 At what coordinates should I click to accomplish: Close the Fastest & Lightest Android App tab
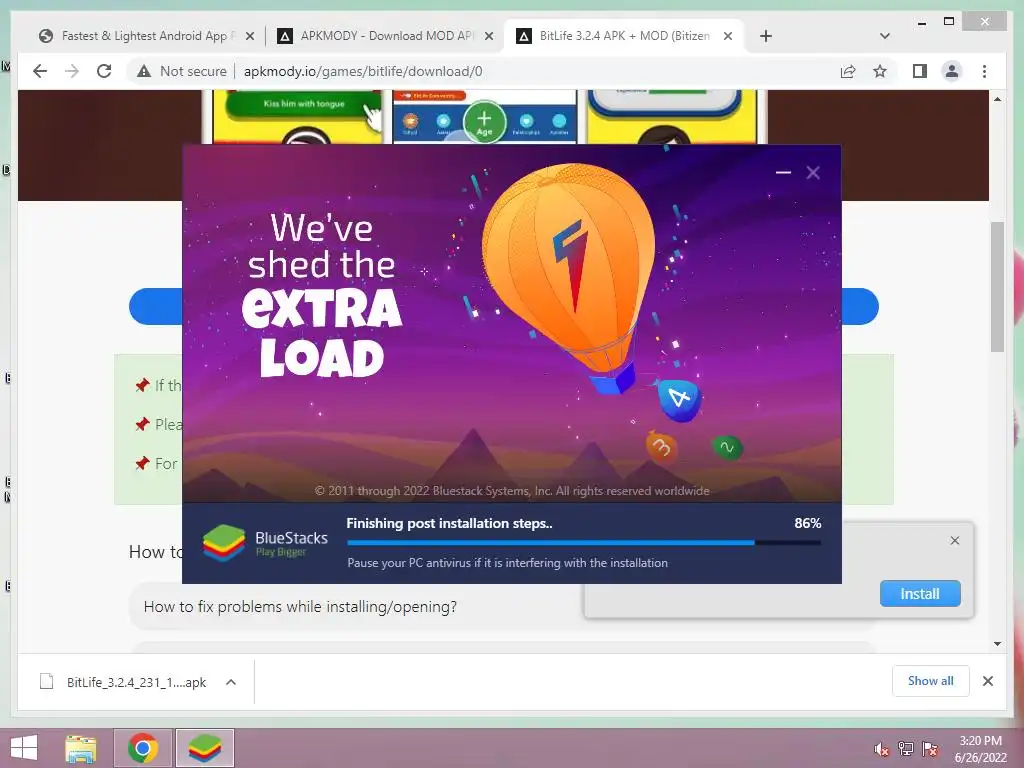[x=249, y=37]
